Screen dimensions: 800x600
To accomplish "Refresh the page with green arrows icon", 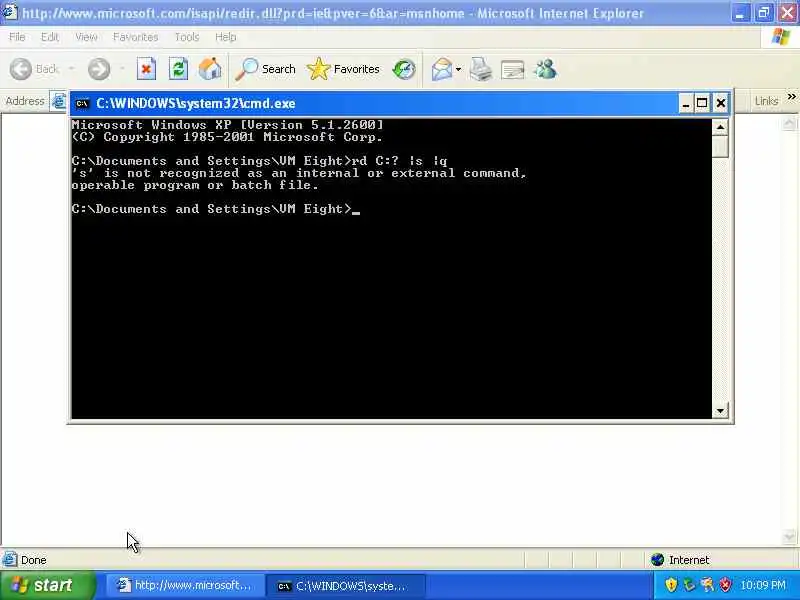I will [x=178, y=69].
